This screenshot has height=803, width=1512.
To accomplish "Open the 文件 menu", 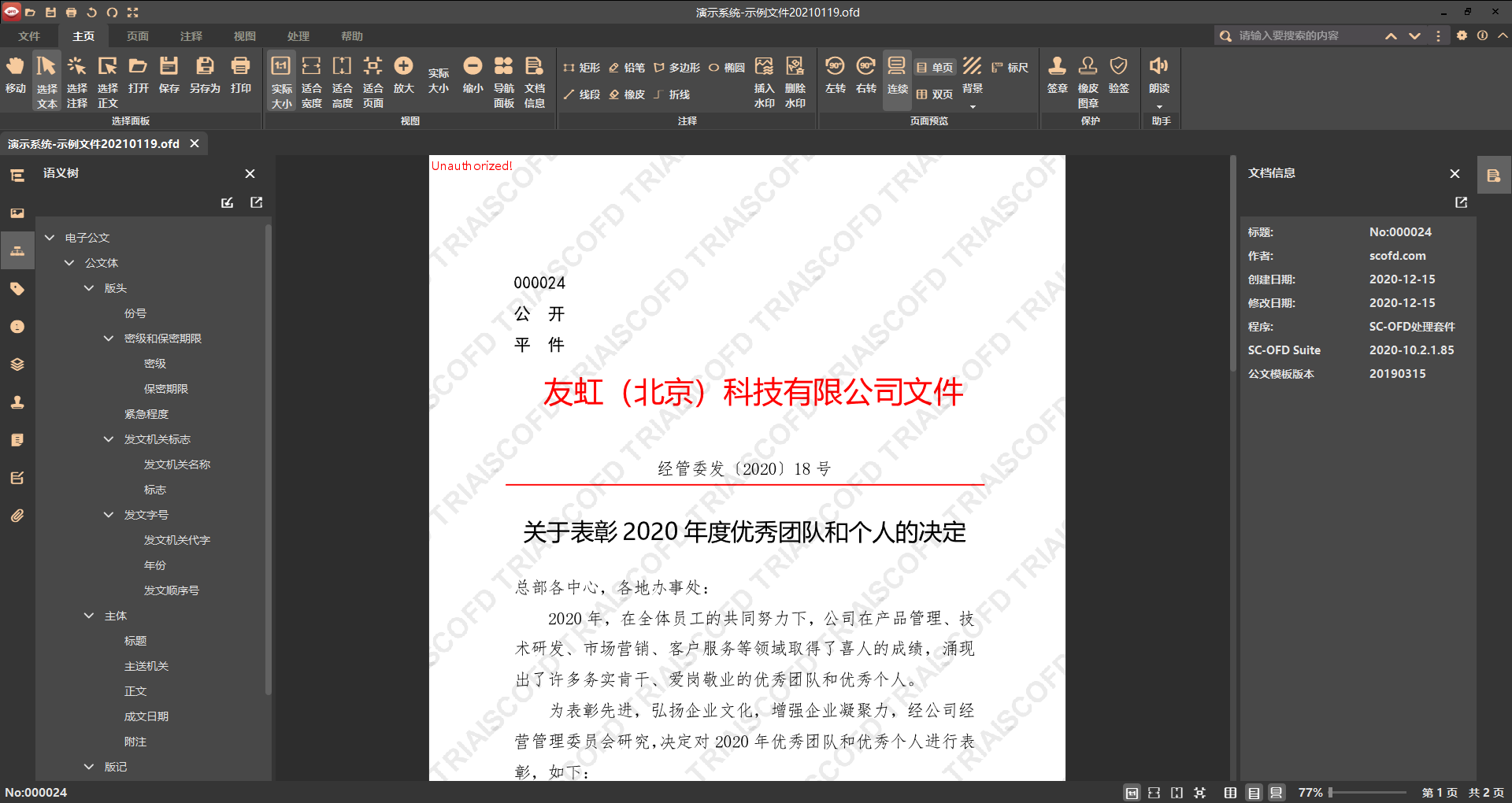I will 29,36.
